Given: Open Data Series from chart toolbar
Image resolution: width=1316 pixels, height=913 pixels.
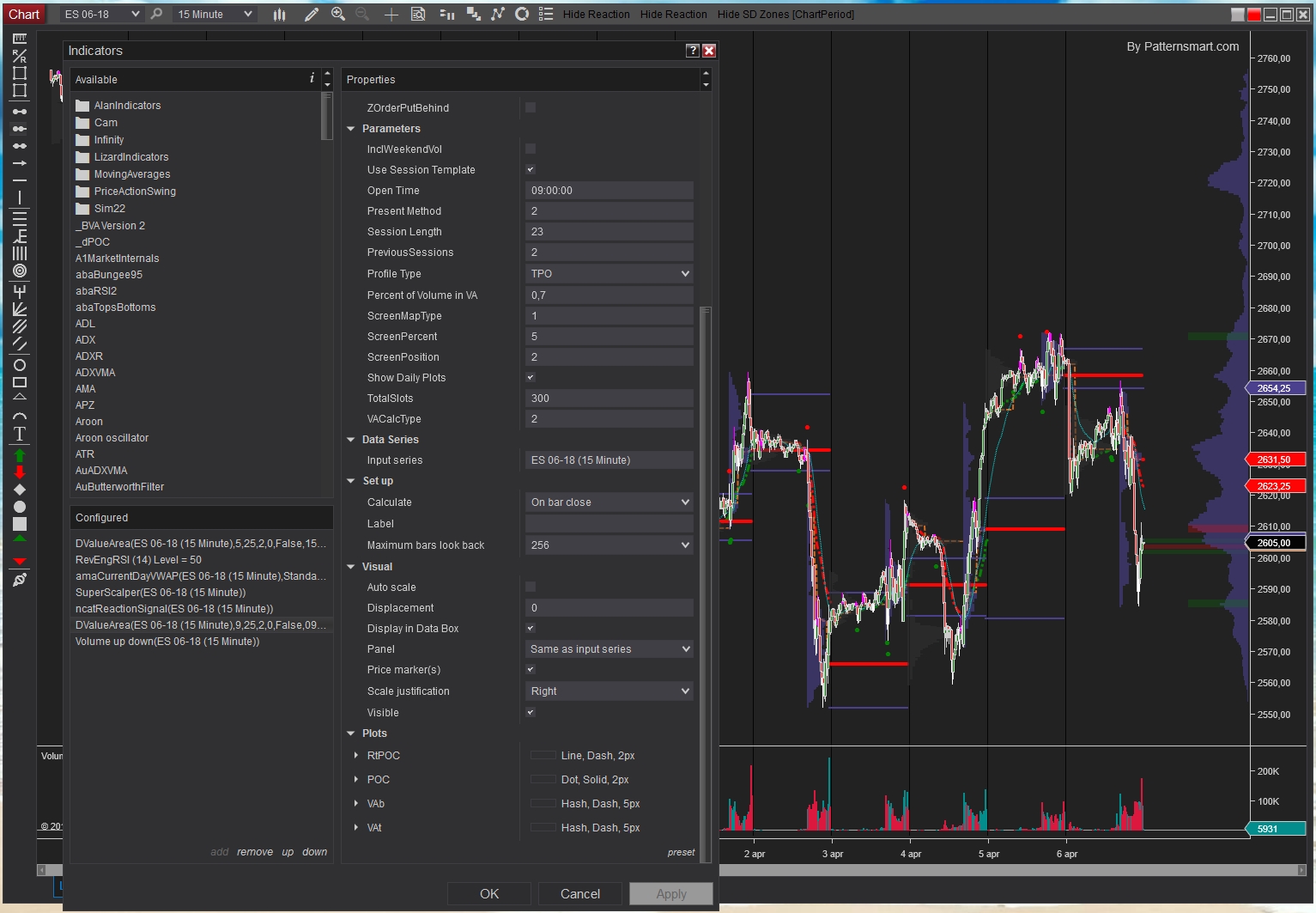Looking at the screenshot, I should pos(474,15).
